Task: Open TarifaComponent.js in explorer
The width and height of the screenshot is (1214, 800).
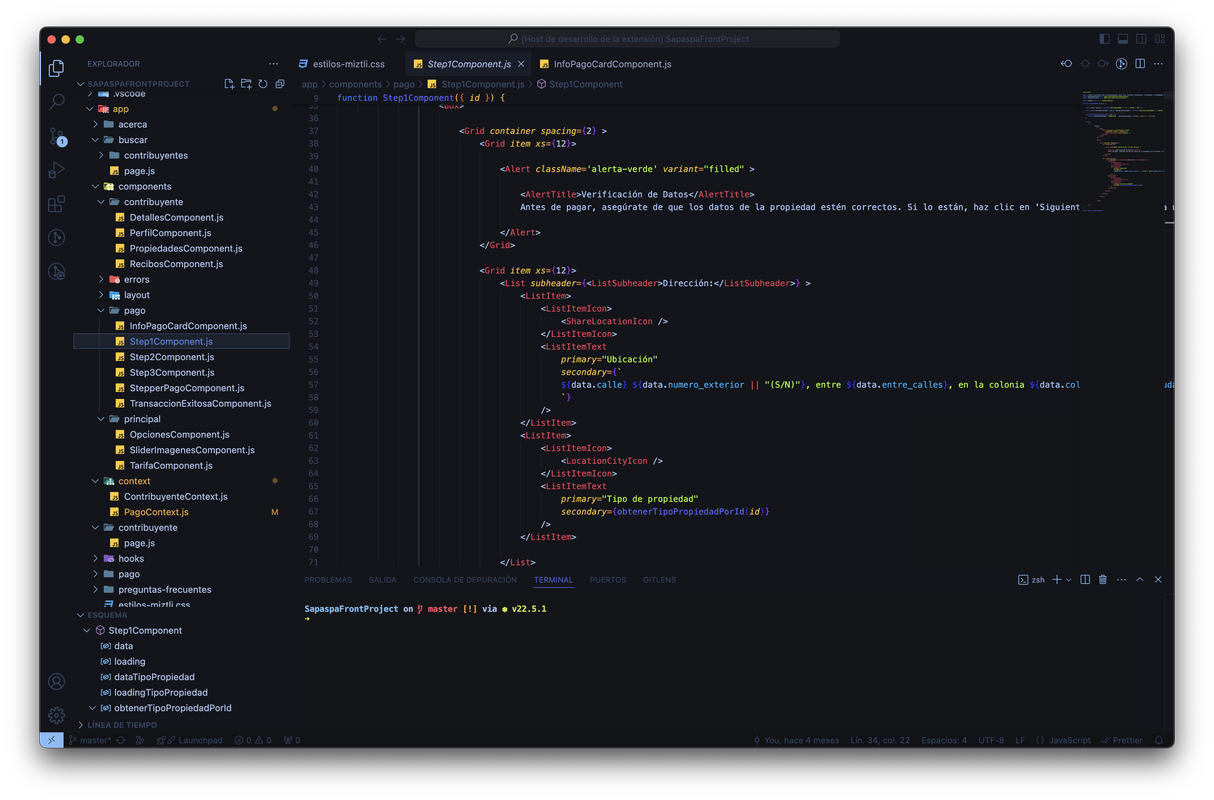Action: tap(170, 465)
